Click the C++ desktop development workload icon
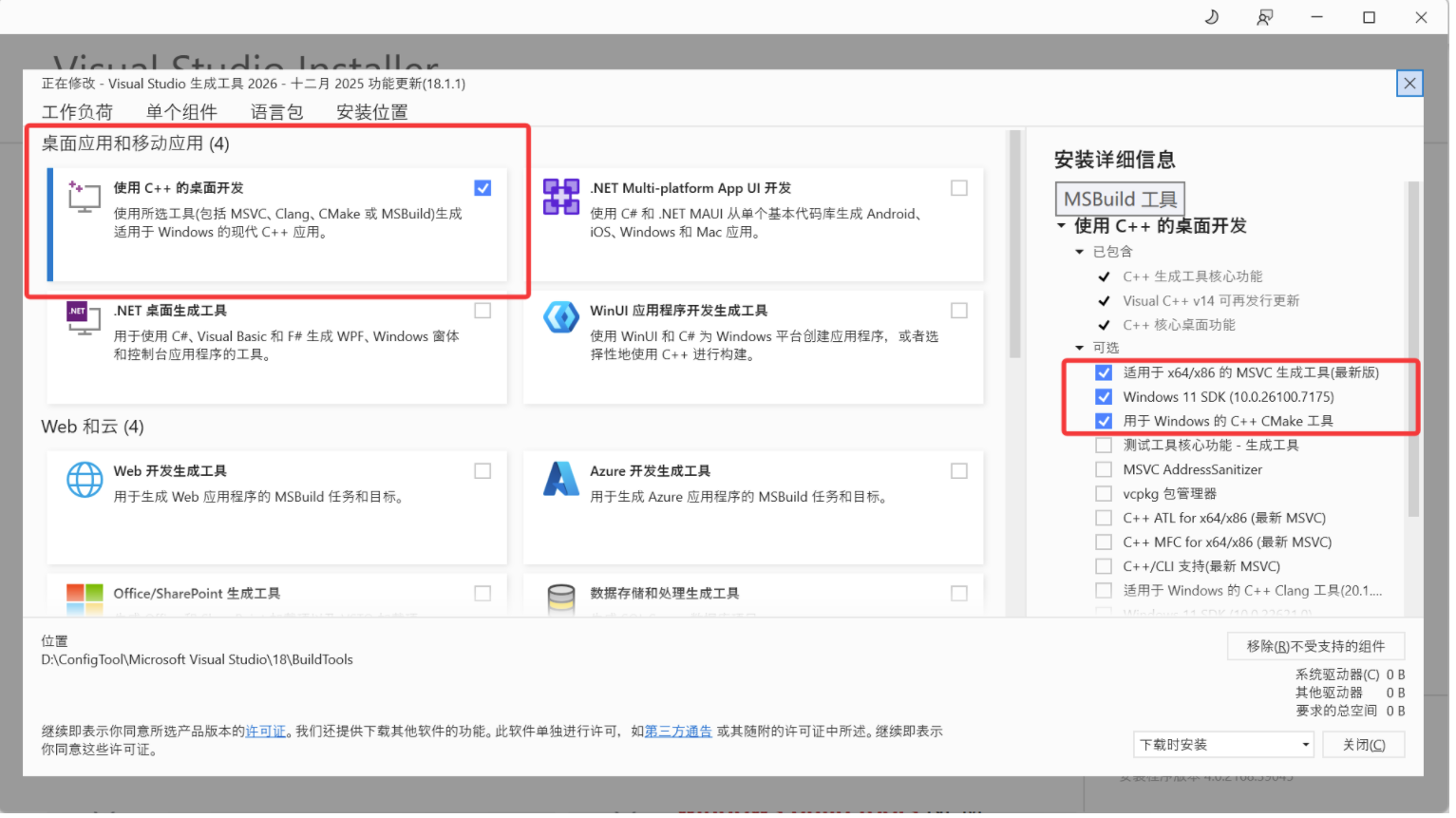The image size is (1456, 818). (x=84, y=197)
